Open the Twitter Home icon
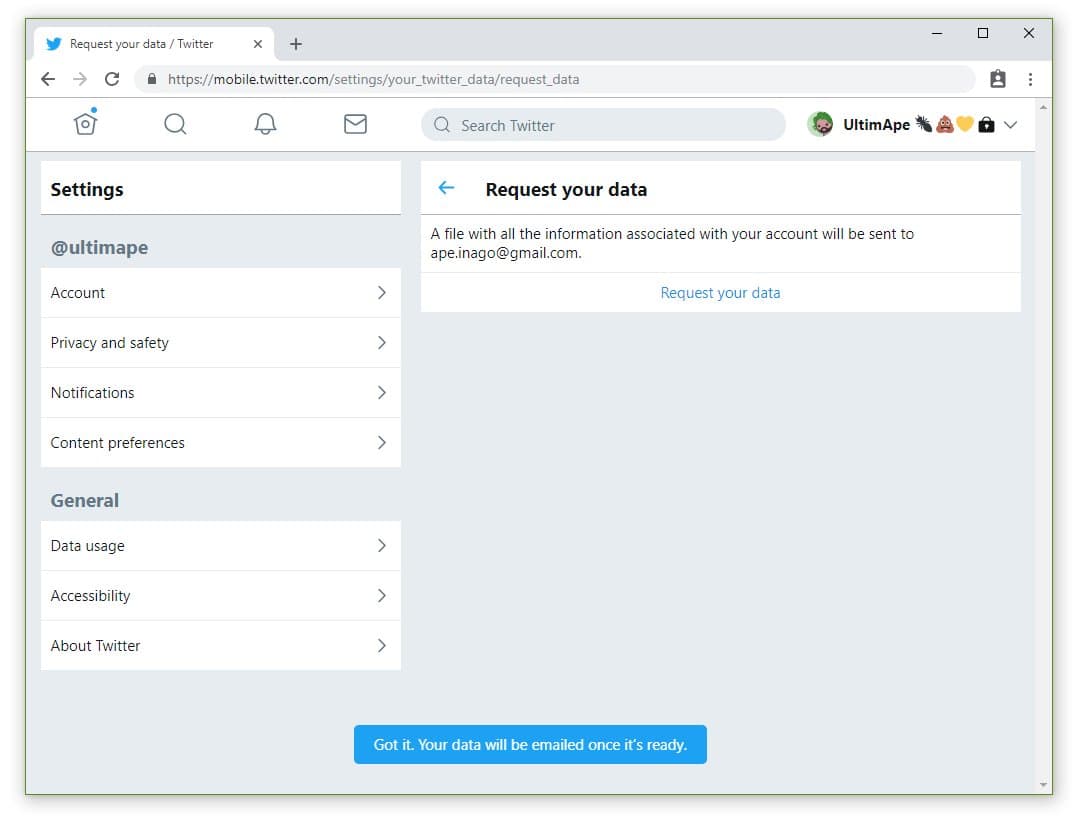This screenshot has width=1084, height=820. coord(86,123)
